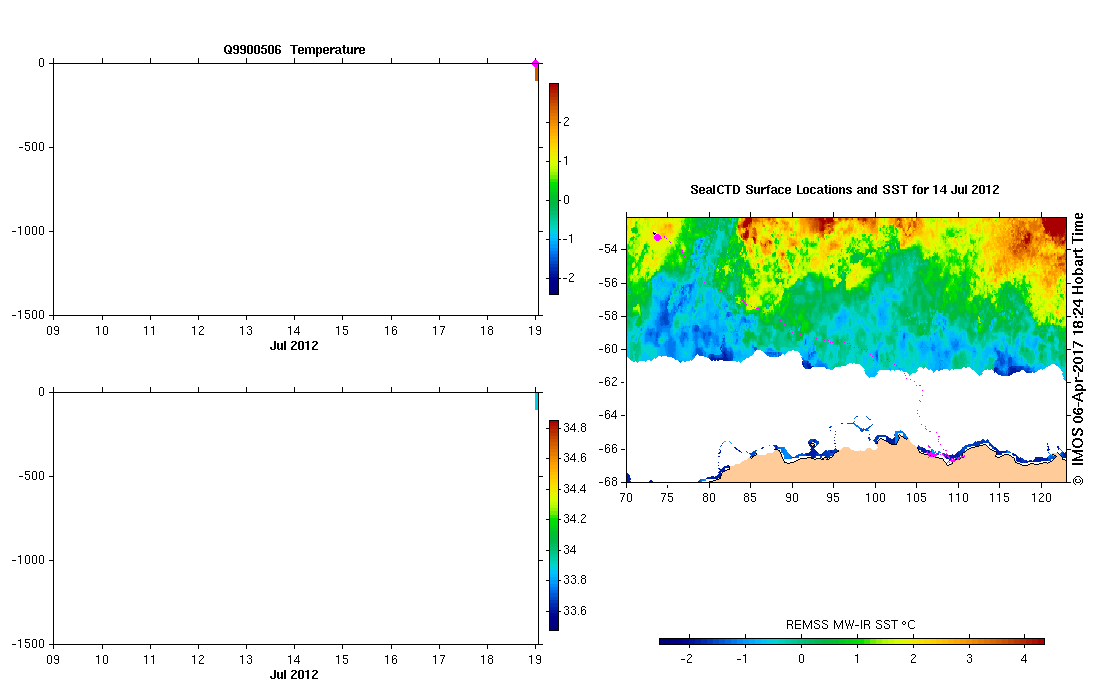The width and height of the screenshot is (1099, 700).
Task: Click the orange temperature profile bar at 19 Jul
Action: point(537,73)
